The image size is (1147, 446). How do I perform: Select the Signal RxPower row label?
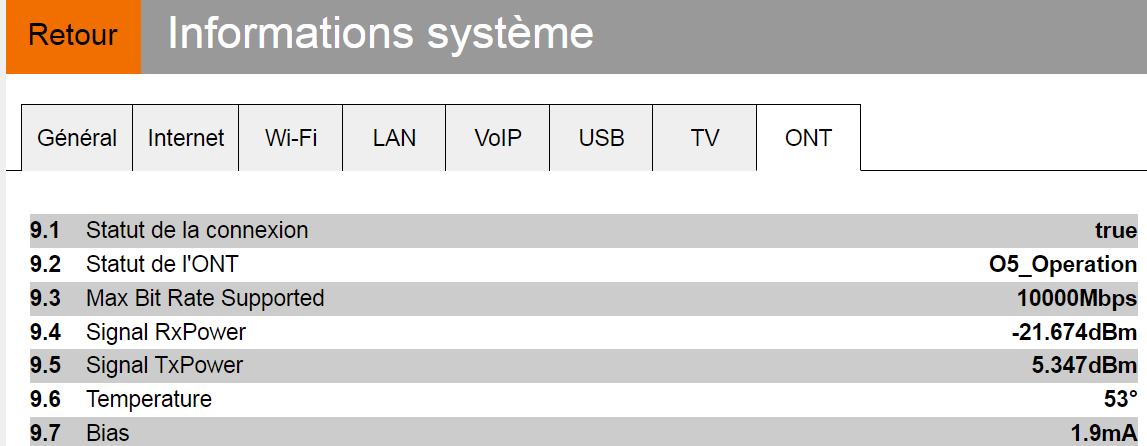coord(166,332)
